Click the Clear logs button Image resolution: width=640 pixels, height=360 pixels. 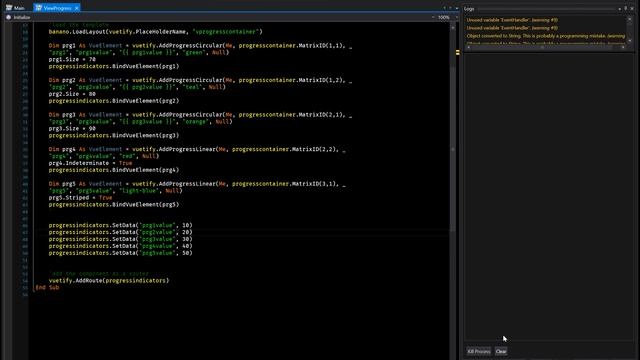[x=501, y=351]
